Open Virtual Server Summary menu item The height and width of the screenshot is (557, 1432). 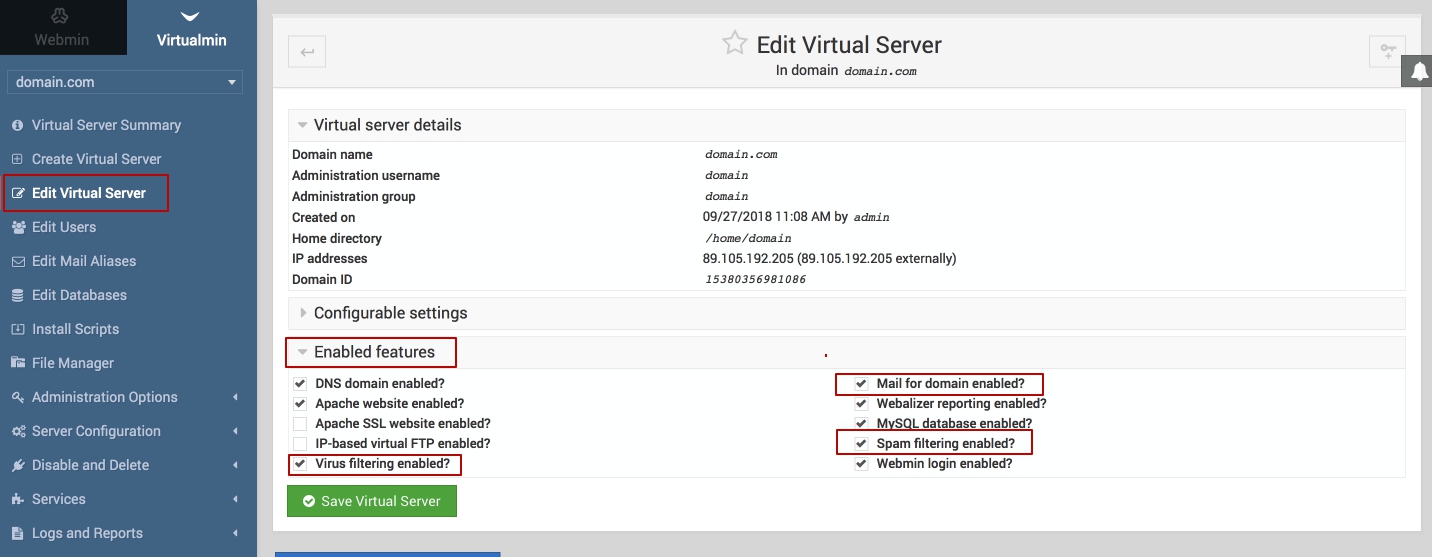[x=106, y=125]
